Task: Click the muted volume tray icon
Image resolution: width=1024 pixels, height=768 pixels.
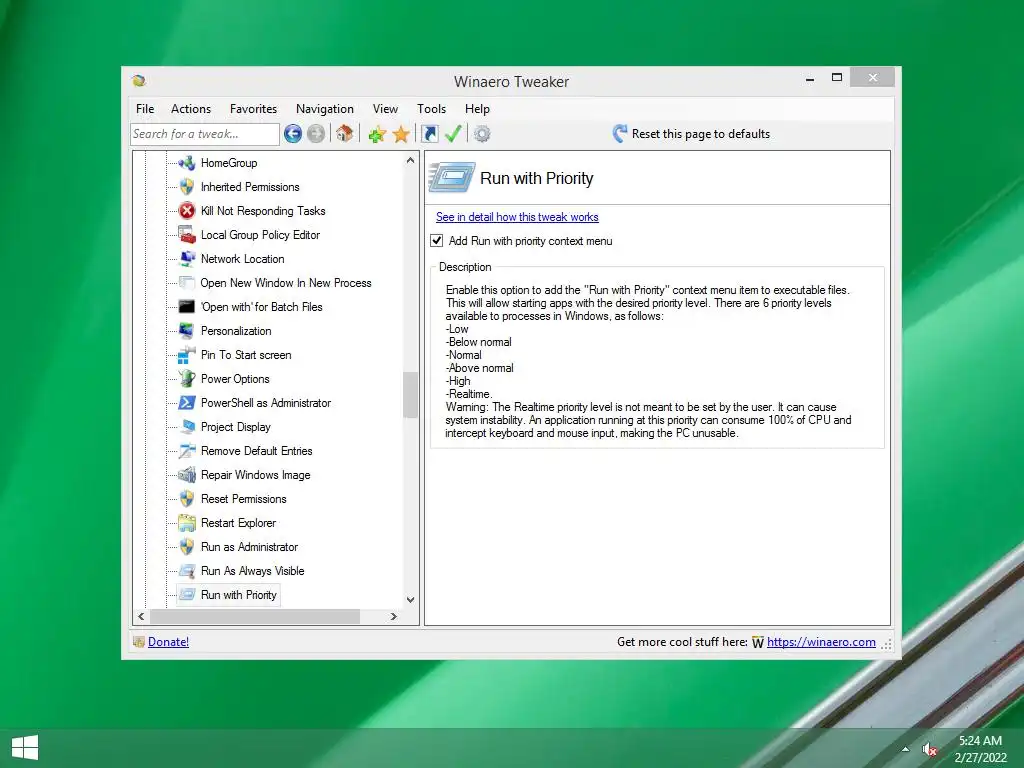Action: click(x=929, y=750)
